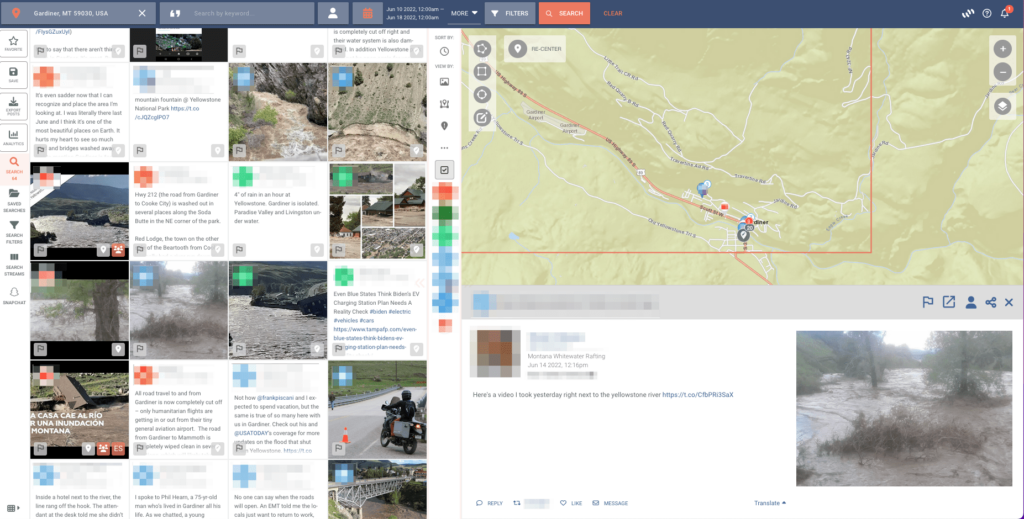
Task: Open the t.co/CfbPRi3SaX link
Action: (x=698, y=395)
